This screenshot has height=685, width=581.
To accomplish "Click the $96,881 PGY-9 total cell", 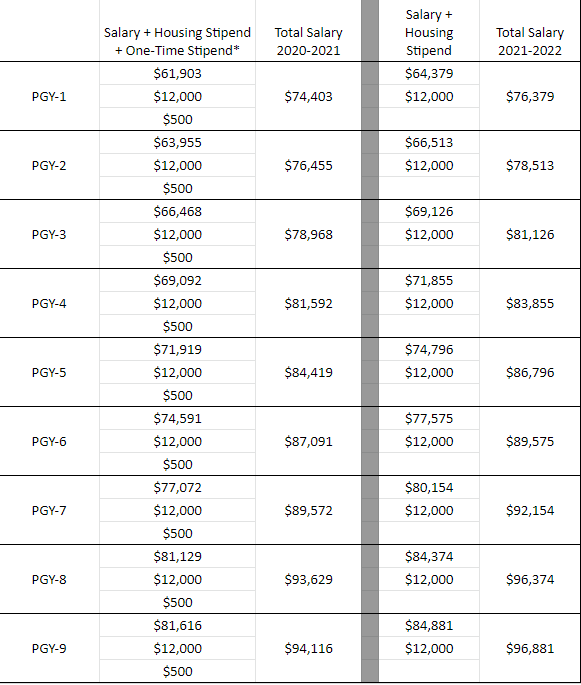I will 530,648.
